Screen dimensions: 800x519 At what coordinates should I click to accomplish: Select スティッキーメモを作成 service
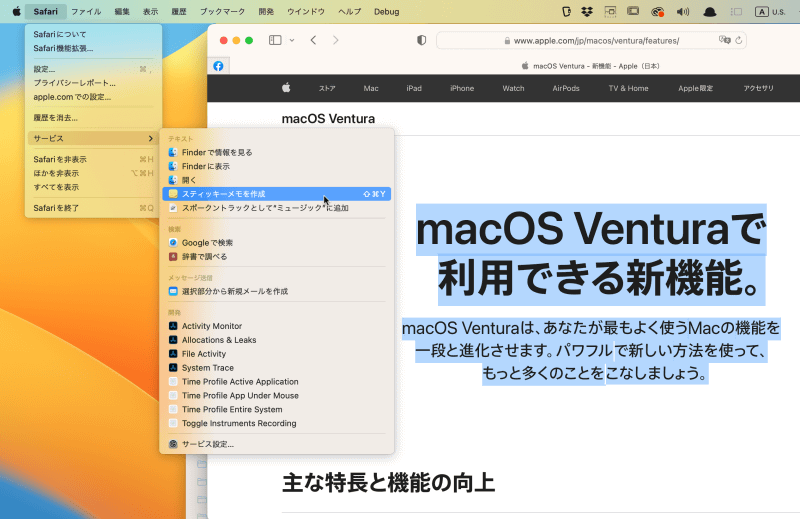[277, 193]
